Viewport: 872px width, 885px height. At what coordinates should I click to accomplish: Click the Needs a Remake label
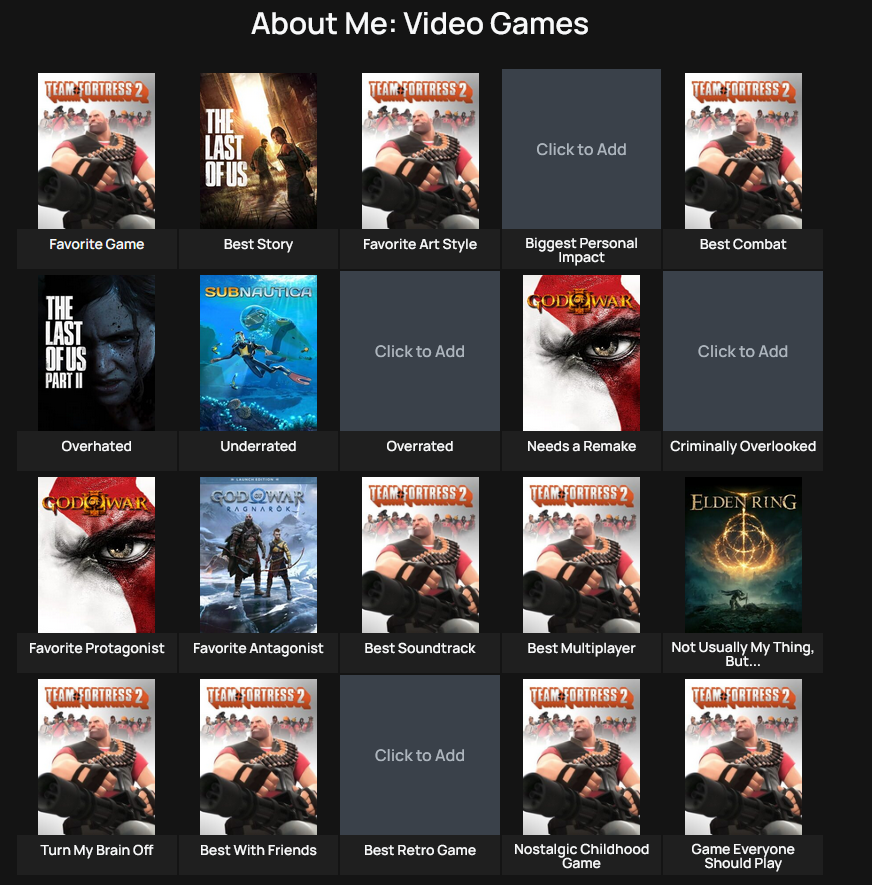(x=581, y=446)
